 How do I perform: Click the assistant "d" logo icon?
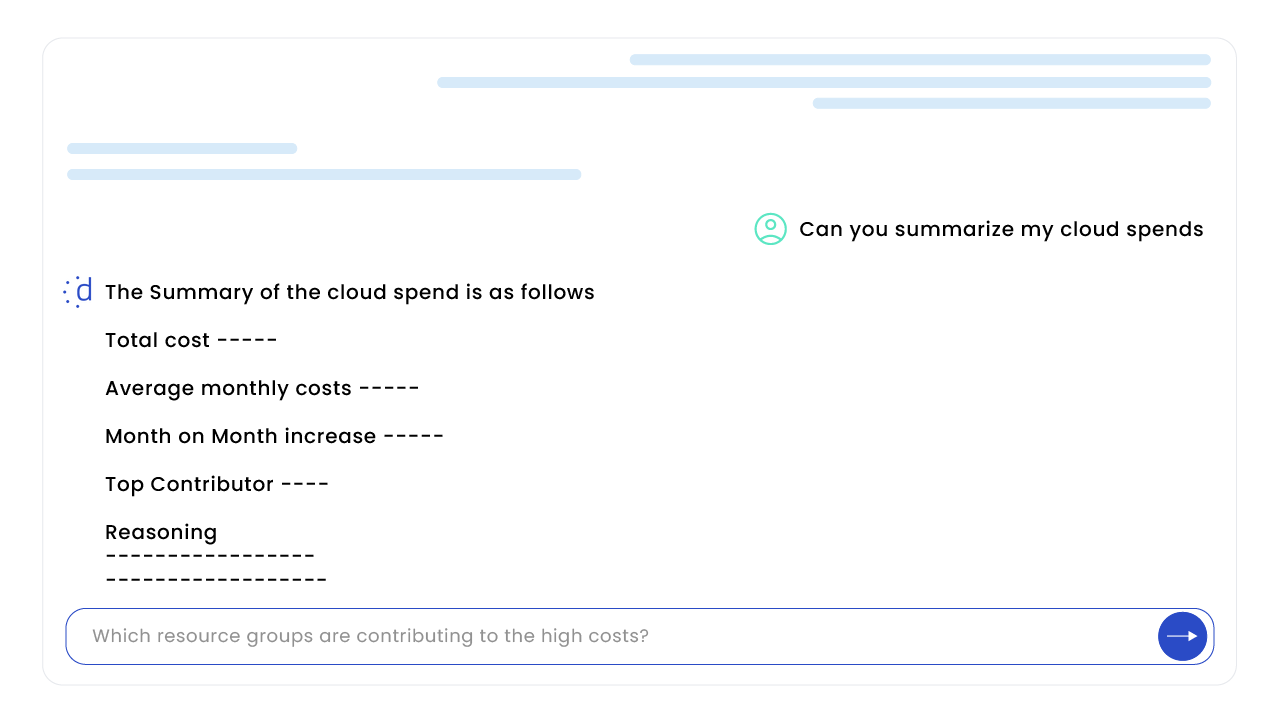pyautogui.click(x=79, y=291)
